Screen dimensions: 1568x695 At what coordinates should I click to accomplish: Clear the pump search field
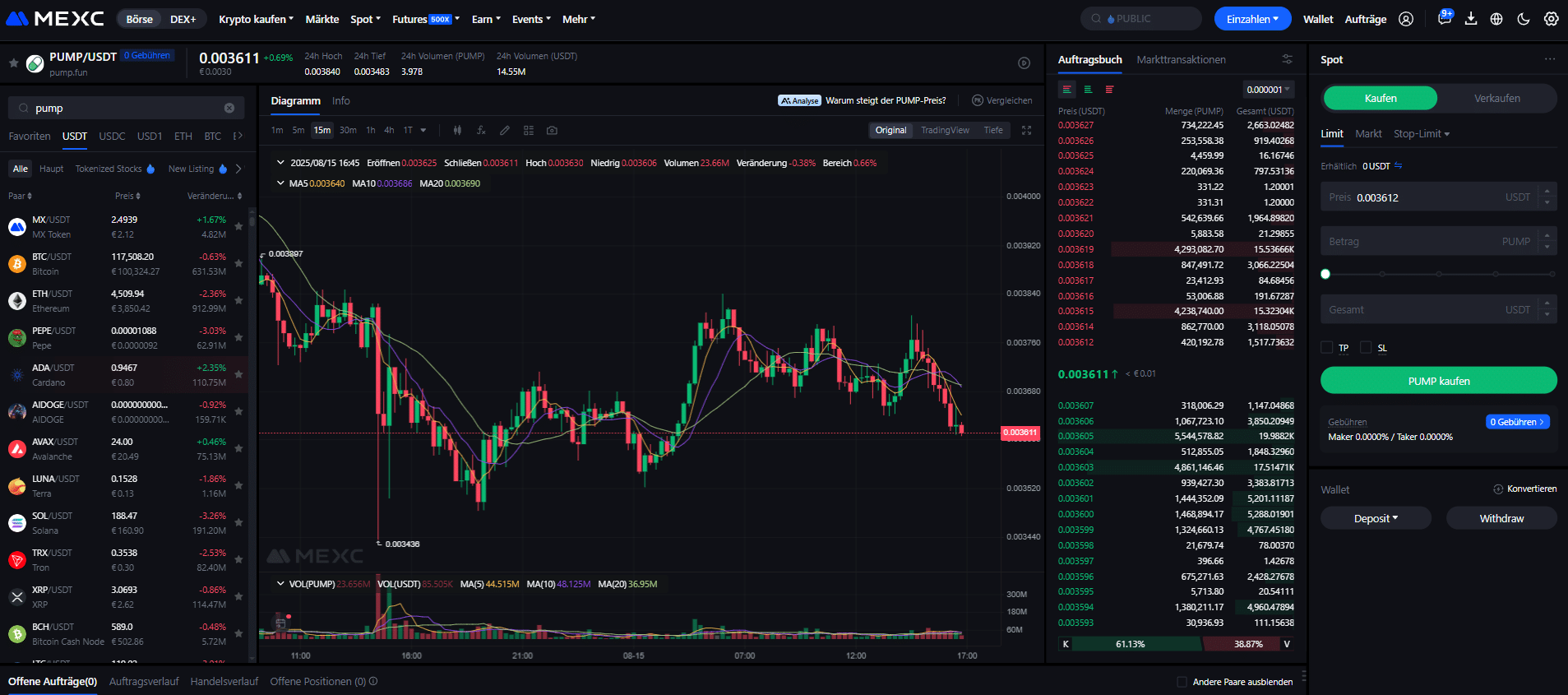click(x=229, y=108)
